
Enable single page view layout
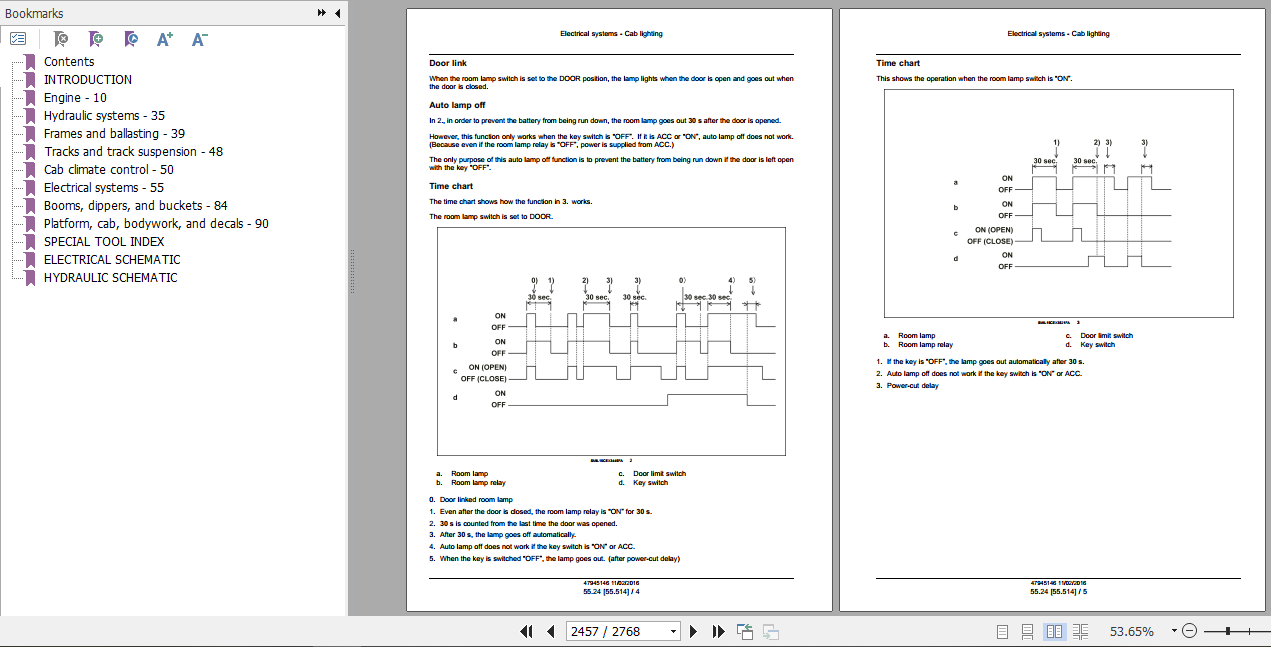tap(1002, 631)
